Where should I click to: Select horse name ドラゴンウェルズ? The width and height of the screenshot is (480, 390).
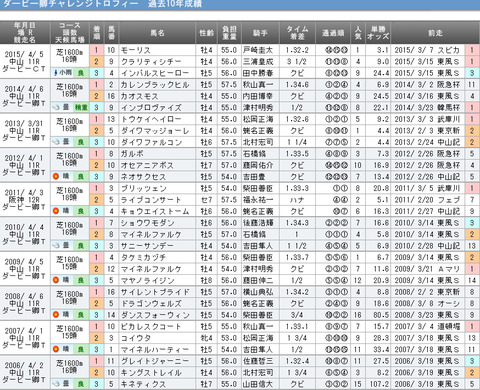click(x=151, y=304)
